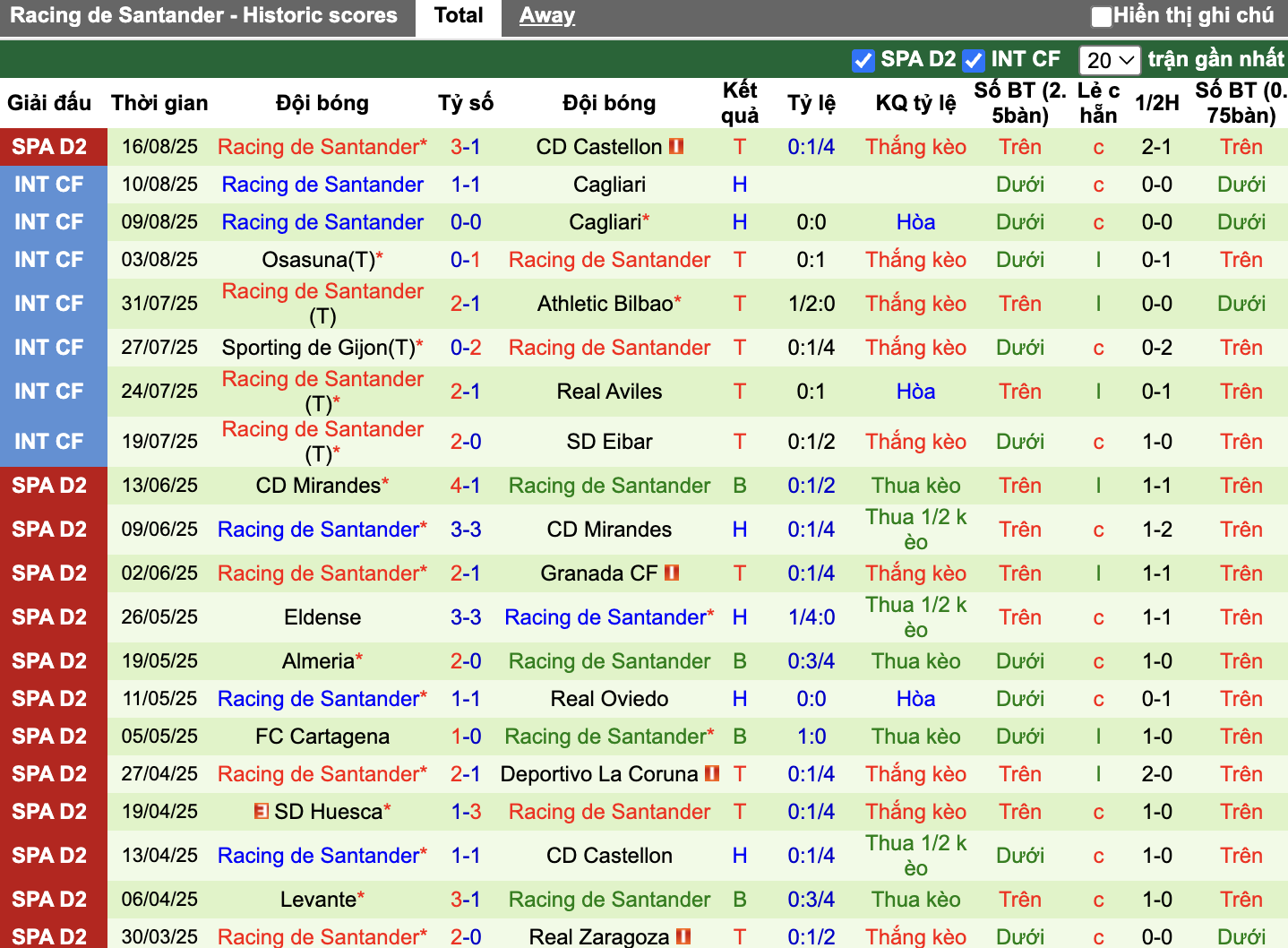Click INT CF league label on 10/08/25 row
This screenshot has height=948, width=1288.
49,185
